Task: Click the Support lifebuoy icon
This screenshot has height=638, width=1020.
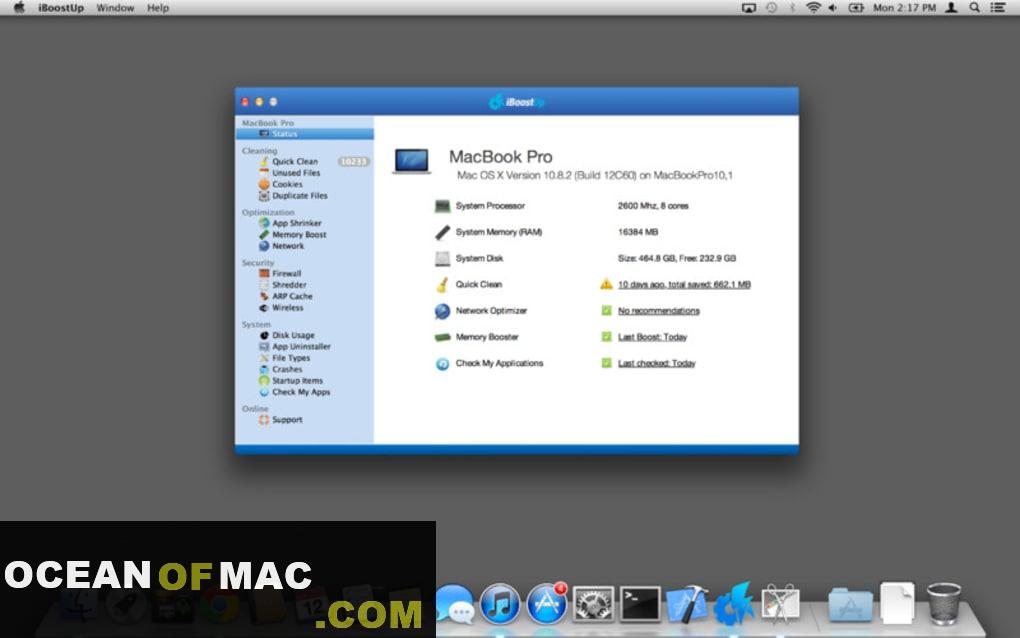Action: point(264,419)
